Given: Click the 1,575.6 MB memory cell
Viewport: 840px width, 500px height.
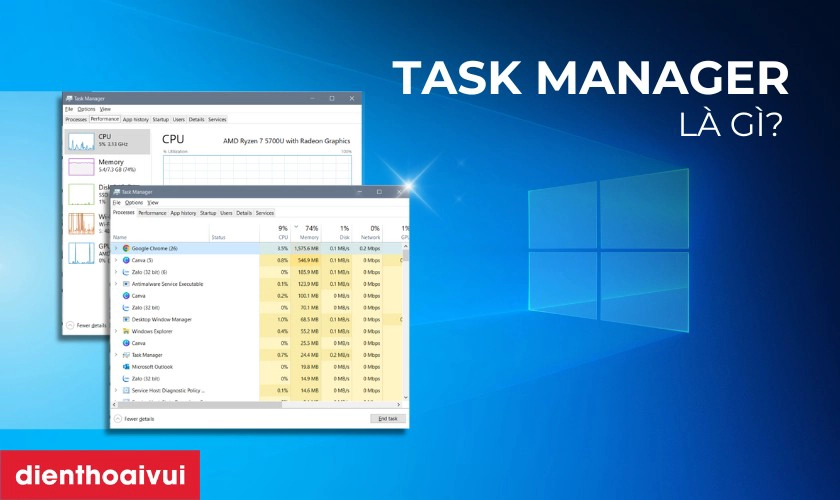Looking at the screenshot, I should coord(306,248).
